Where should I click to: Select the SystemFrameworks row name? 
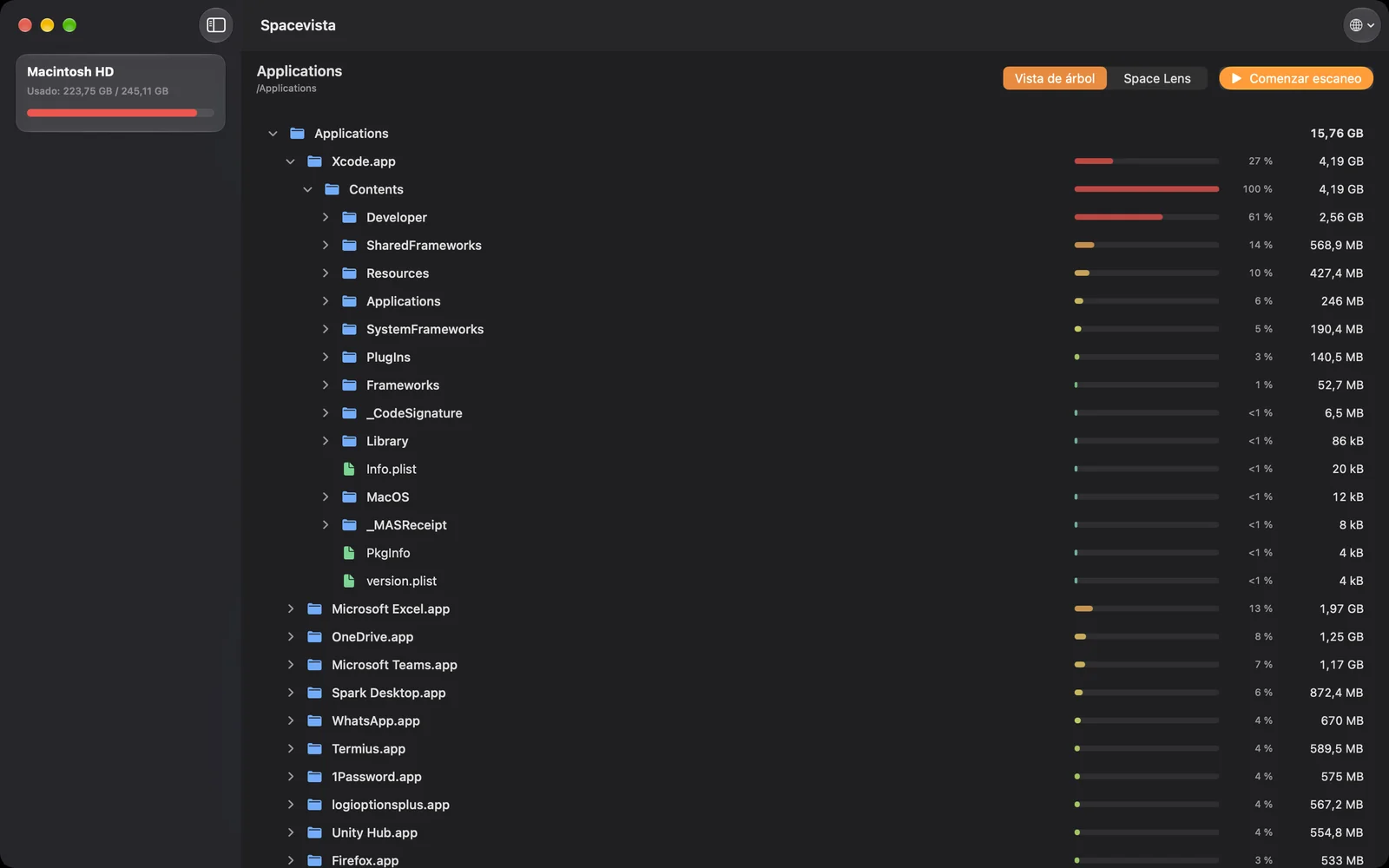click(425, 329)
